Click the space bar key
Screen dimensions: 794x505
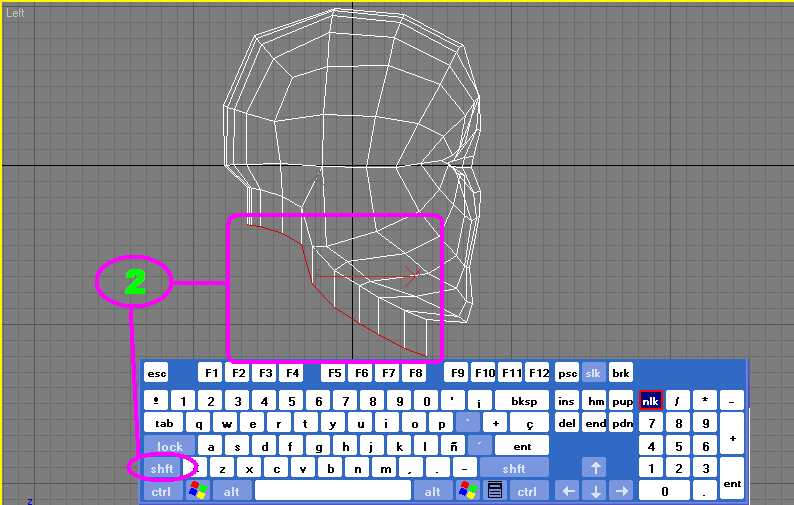[x=333, y=491]
